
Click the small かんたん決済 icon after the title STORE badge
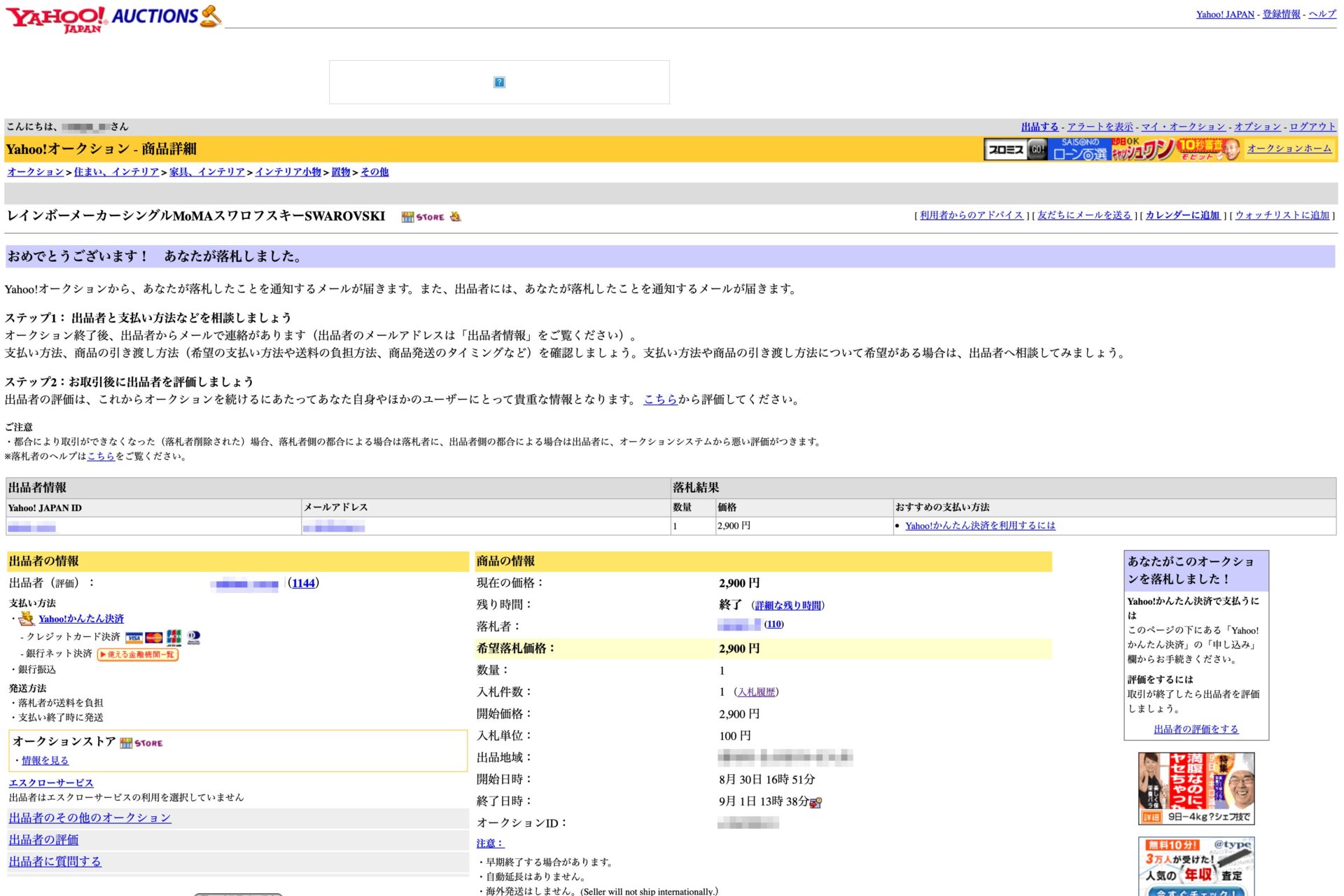[x=456, y=216]
